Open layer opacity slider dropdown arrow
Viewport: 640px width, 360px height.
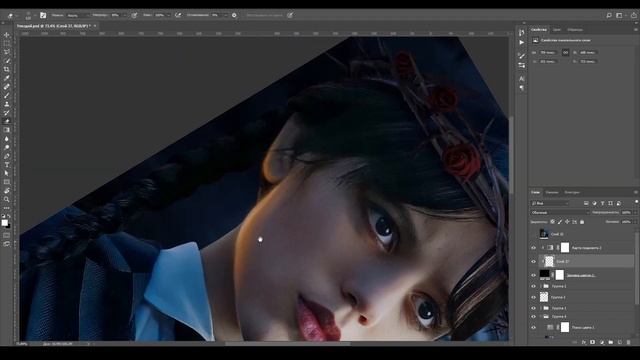tap(636, 212)
